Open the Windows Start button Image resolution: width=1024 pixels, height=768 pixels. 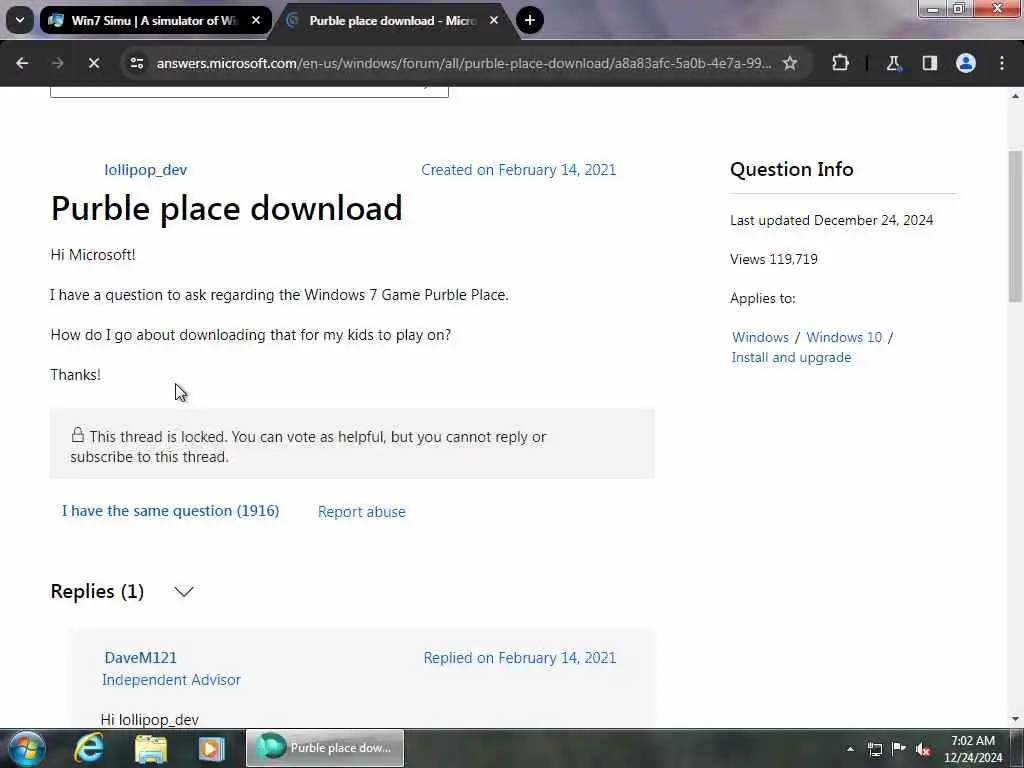pyautogui.click(x=26, y=748)
